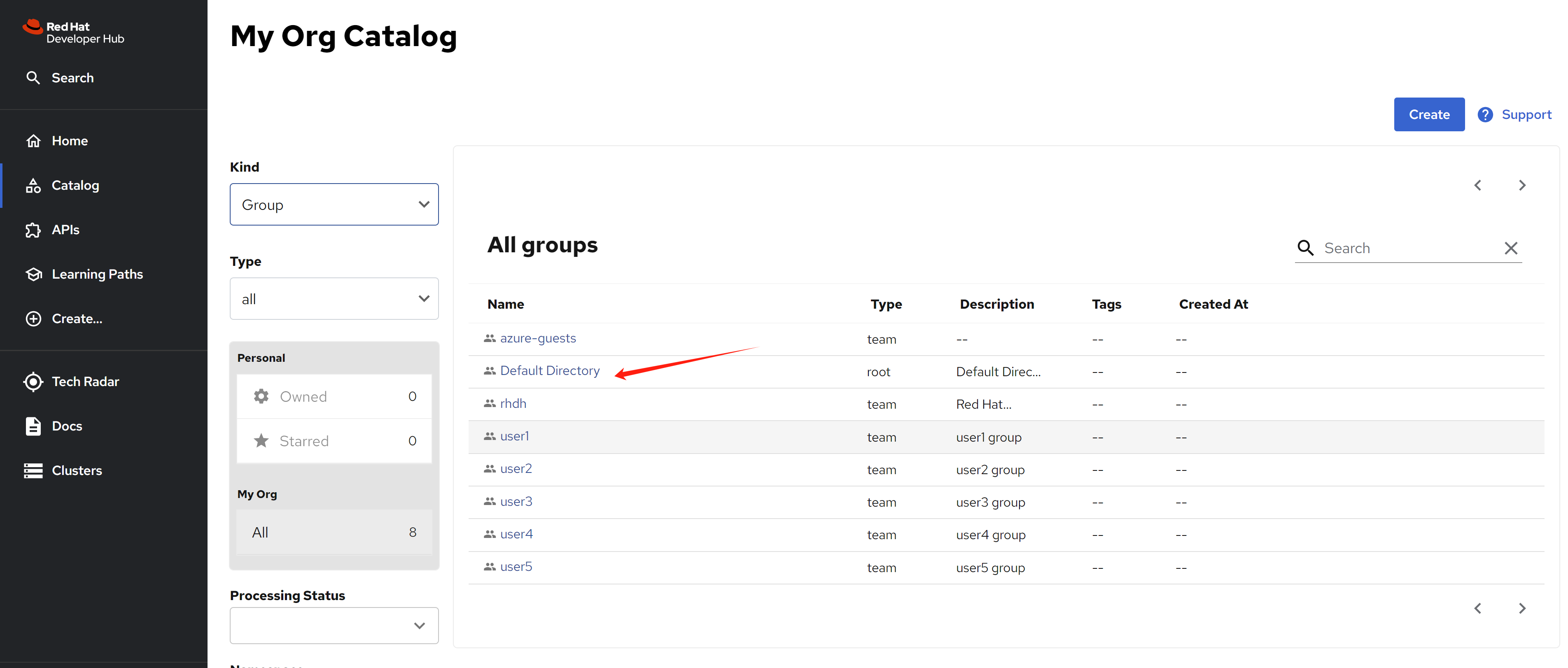The width and height of the screenshot is (1568, 668).
Task: Go to the previous page using the bottom arrow
Action: click(x=1477, y=608)
